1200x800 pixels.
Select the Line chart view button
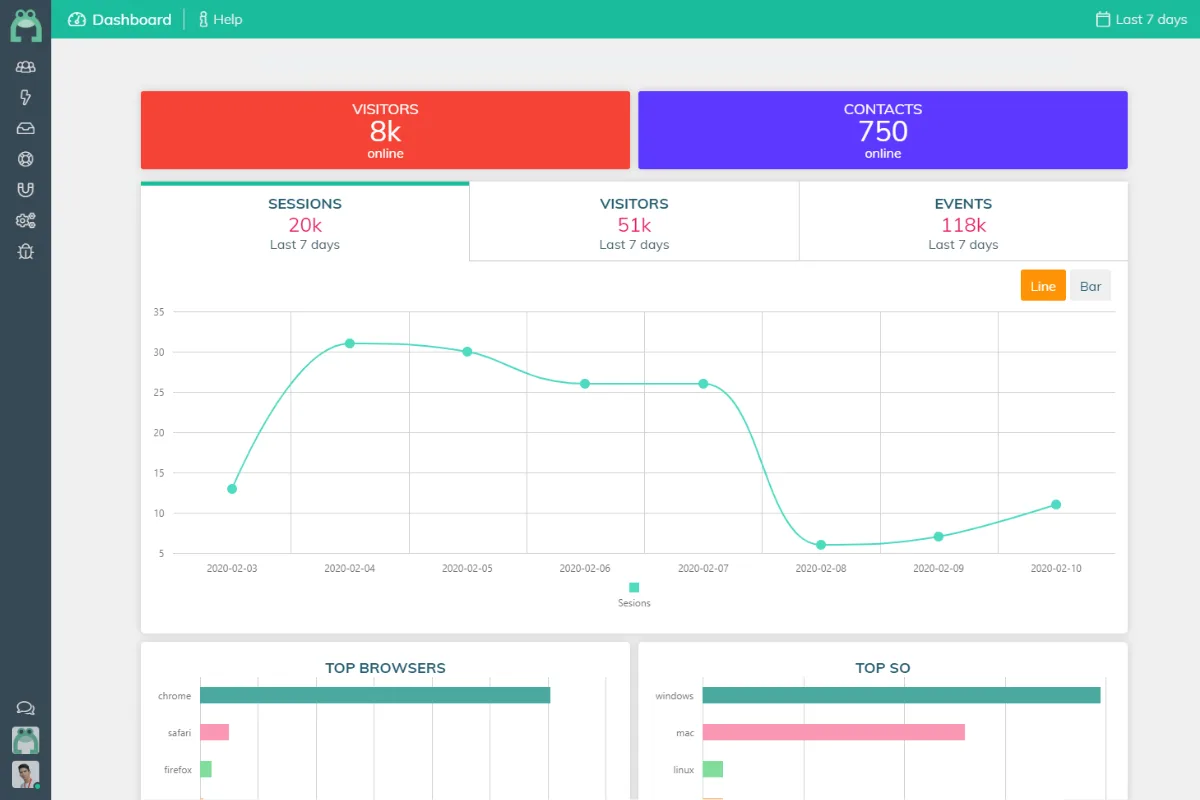1043,286
